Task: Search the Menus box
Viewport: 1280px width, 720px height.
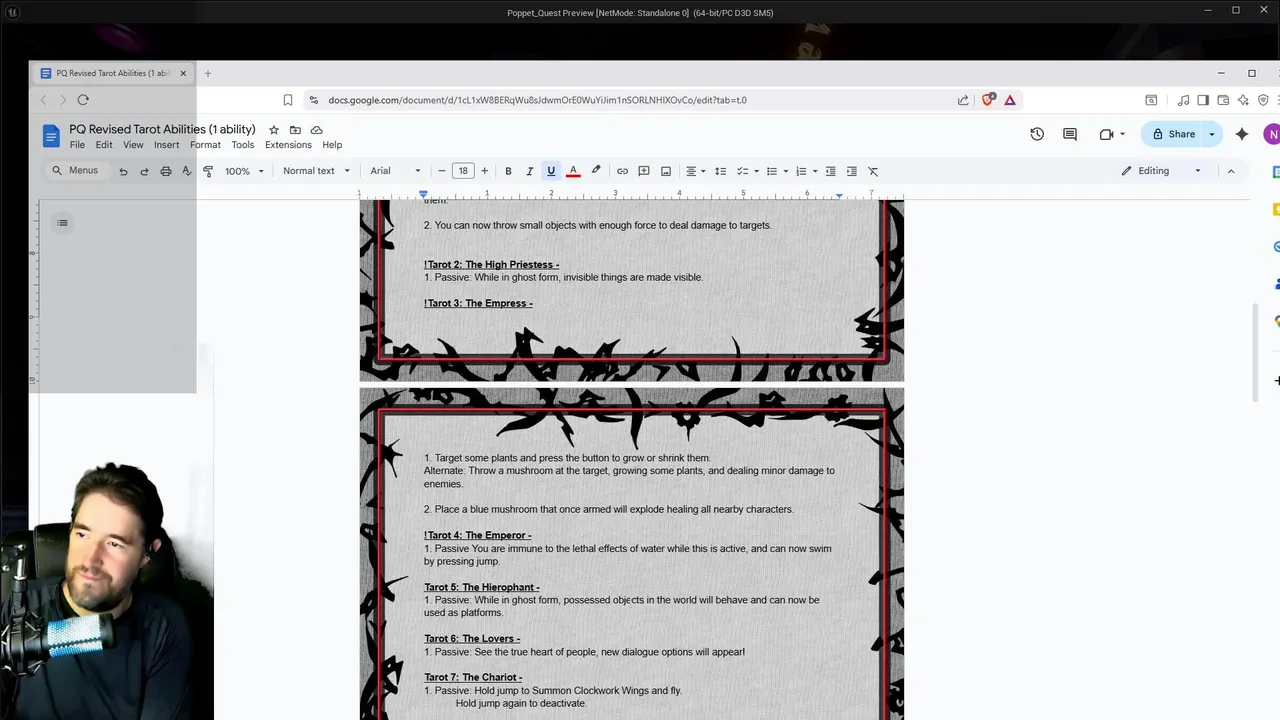Action: [76, 171]
